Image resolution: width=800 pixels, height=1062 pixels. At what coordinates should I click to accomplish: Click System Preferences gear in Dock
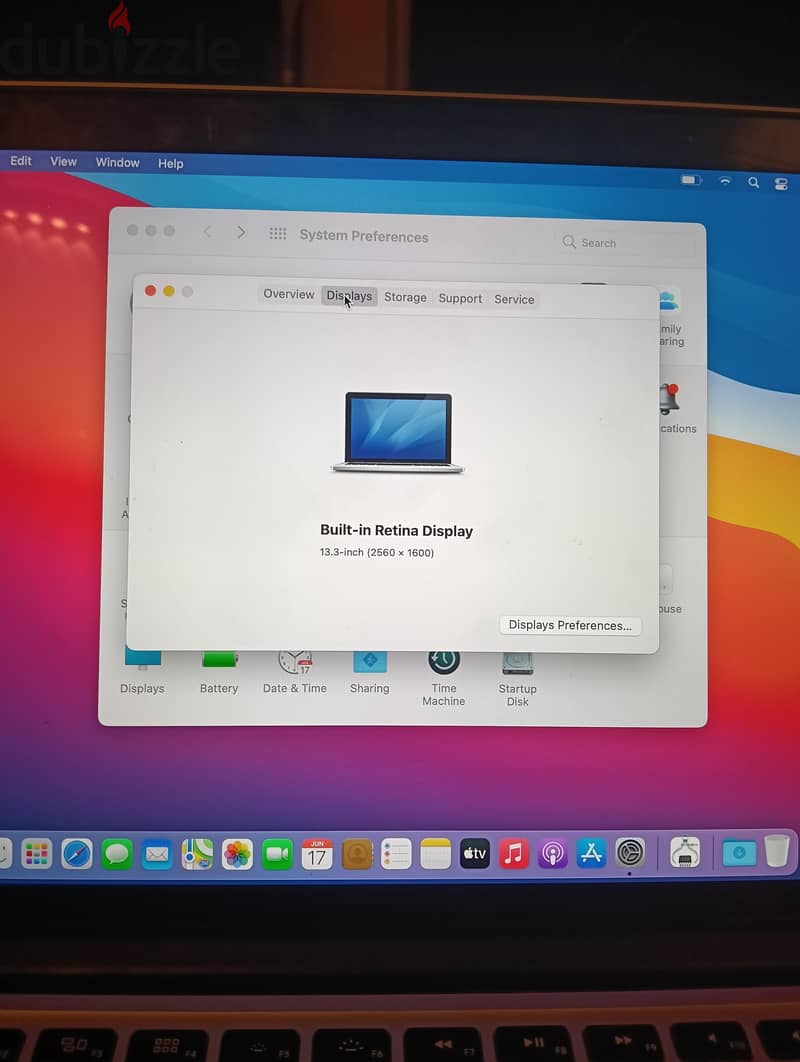click(630, 853)
